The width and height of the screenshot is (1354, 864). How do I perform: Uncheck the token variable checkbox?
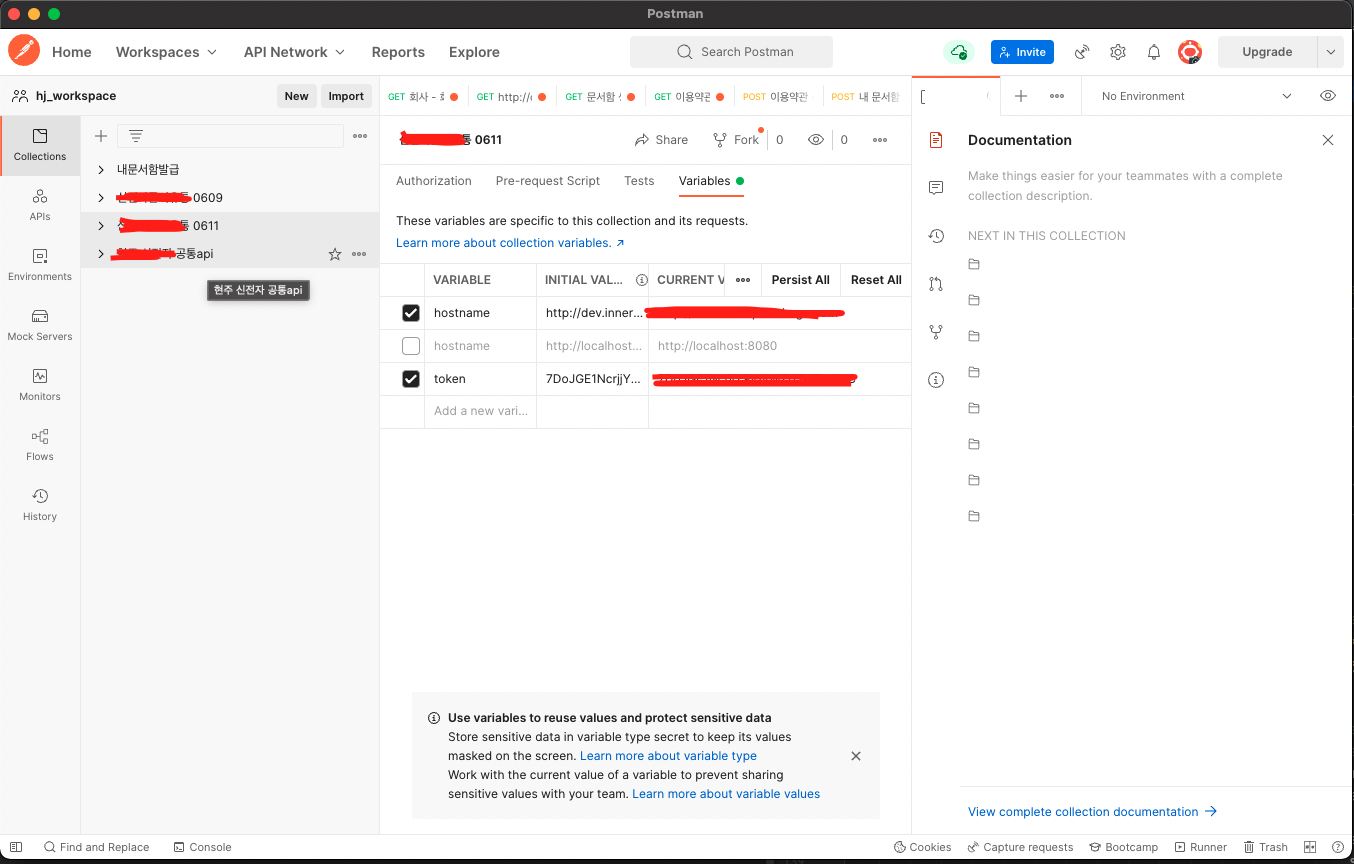click(x=411, y=379)
